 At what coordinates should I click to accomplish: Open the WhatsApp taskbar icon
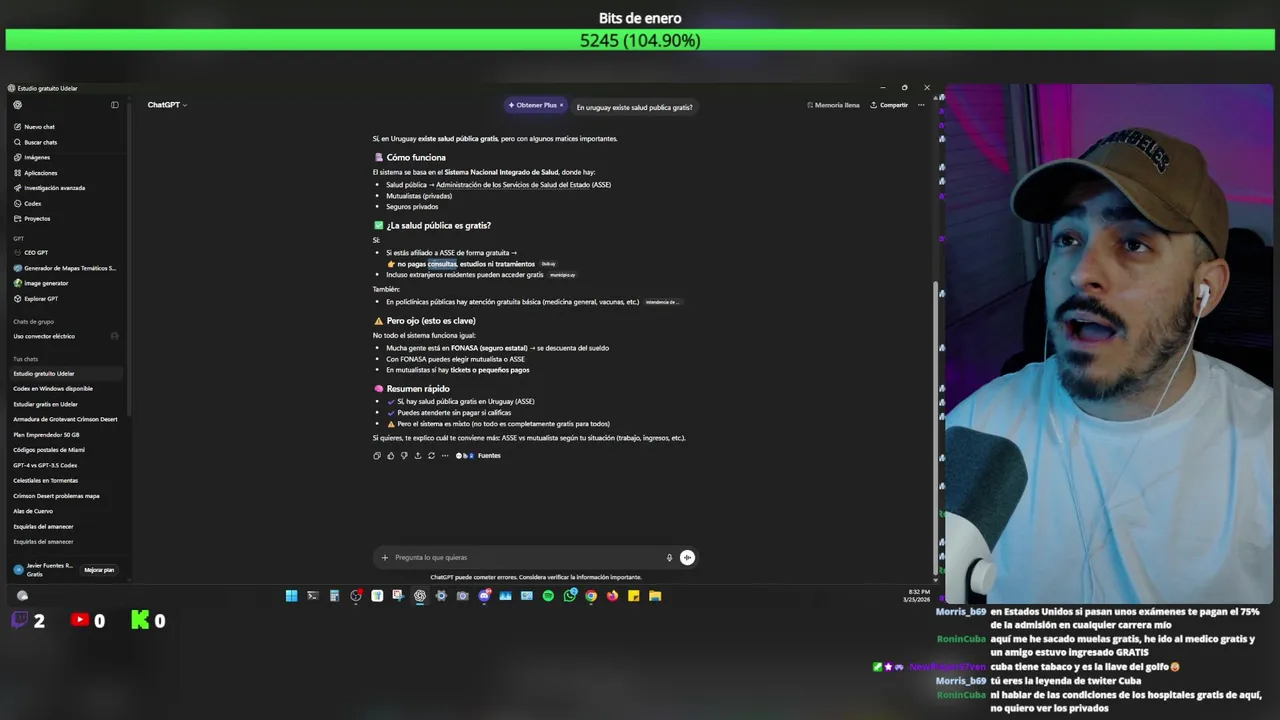point(570,596)
